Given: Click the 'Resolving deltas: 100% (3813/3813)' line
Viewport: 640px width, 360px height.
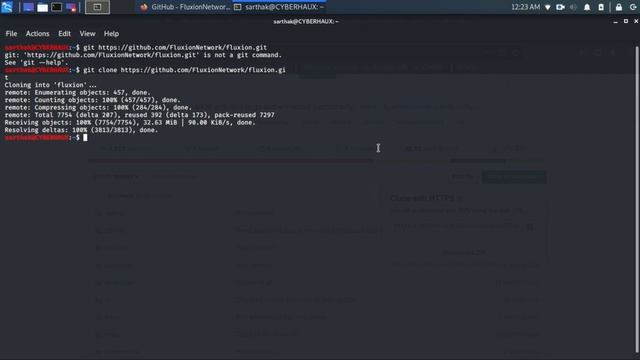Looking at the screenshot, I should point(81,130).
